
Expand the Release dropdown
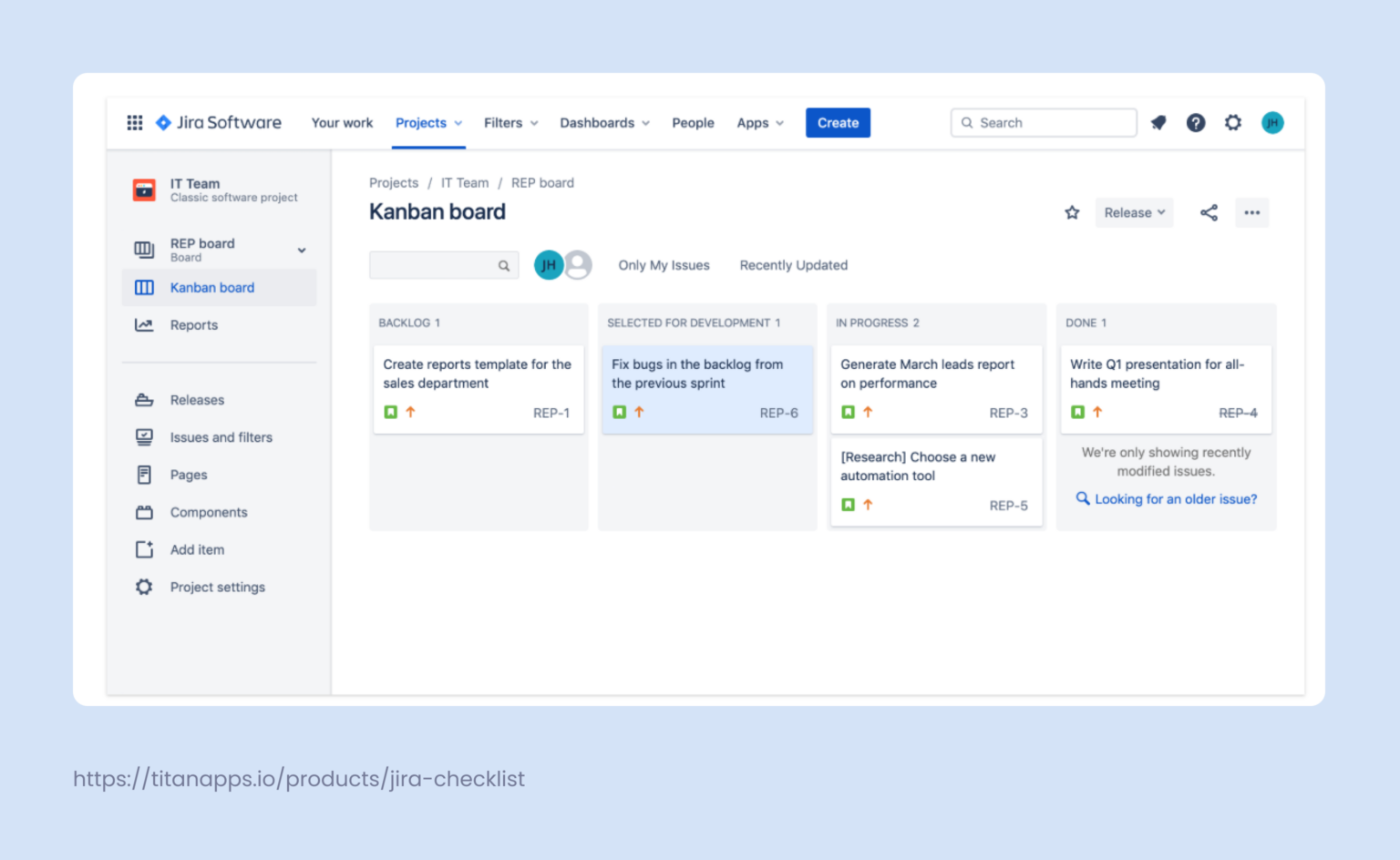(x=1133, y=212)
